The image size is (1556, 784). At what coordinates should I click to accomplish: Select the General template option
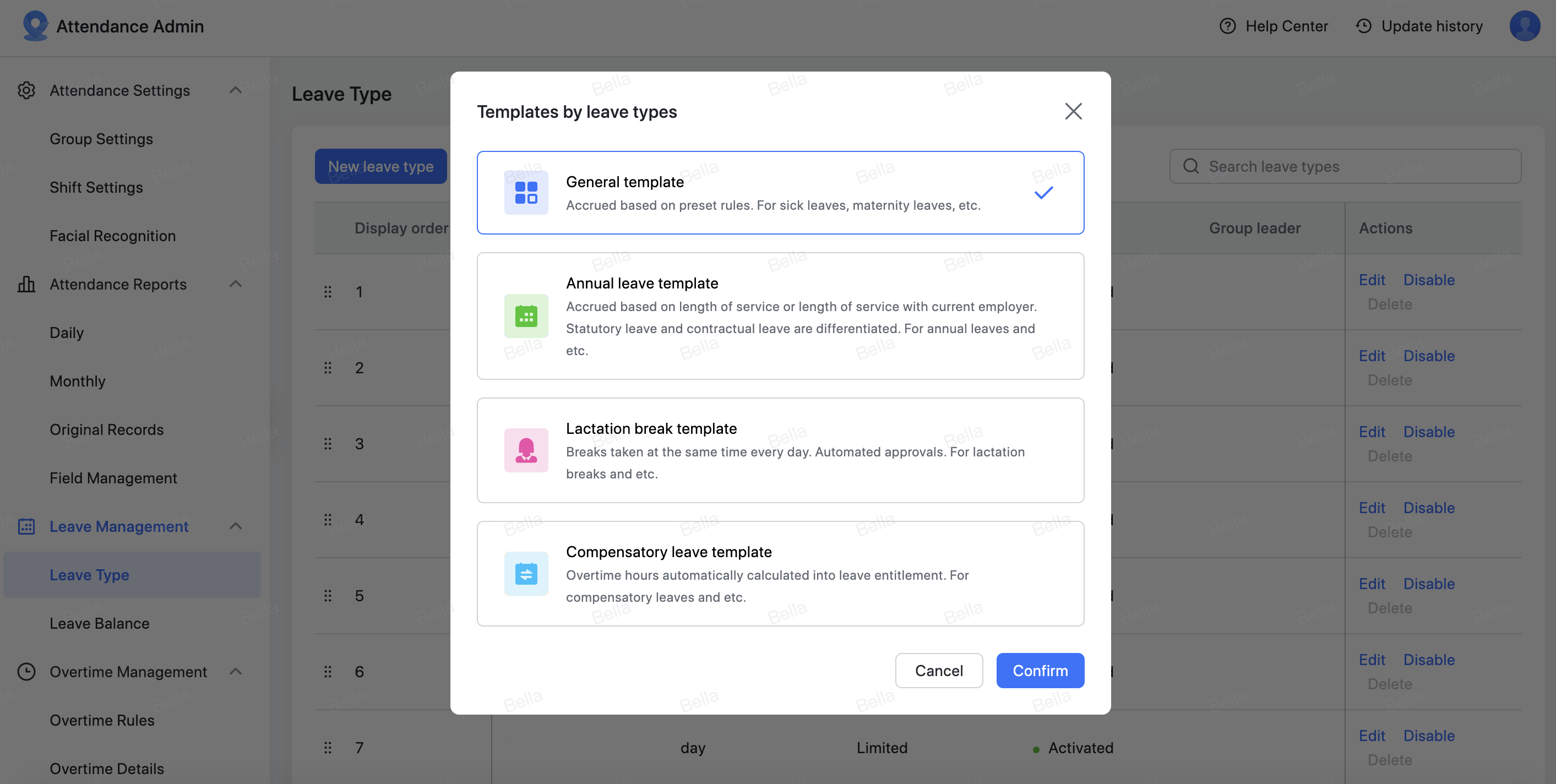[779, 193]
